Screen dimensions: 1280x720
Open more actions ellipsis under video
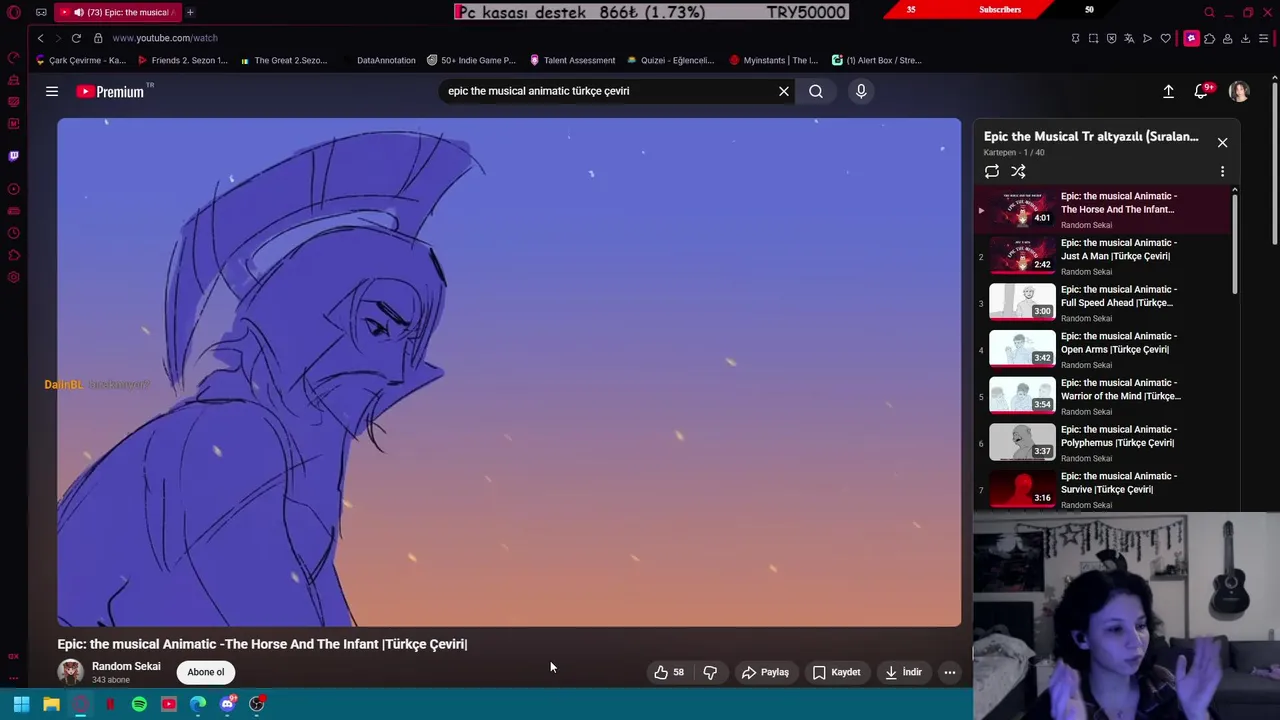point(950,672)
